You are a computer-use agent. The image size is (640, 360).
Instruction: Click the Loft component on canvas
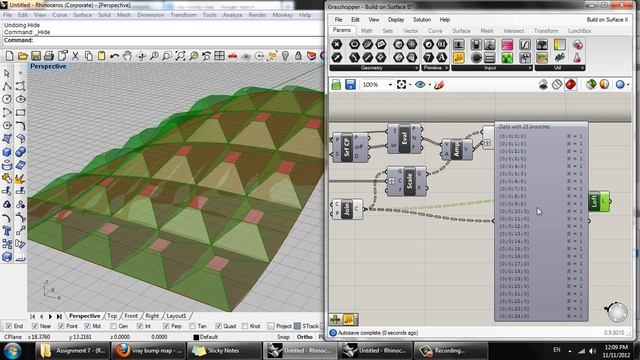(x=599, y=201)
